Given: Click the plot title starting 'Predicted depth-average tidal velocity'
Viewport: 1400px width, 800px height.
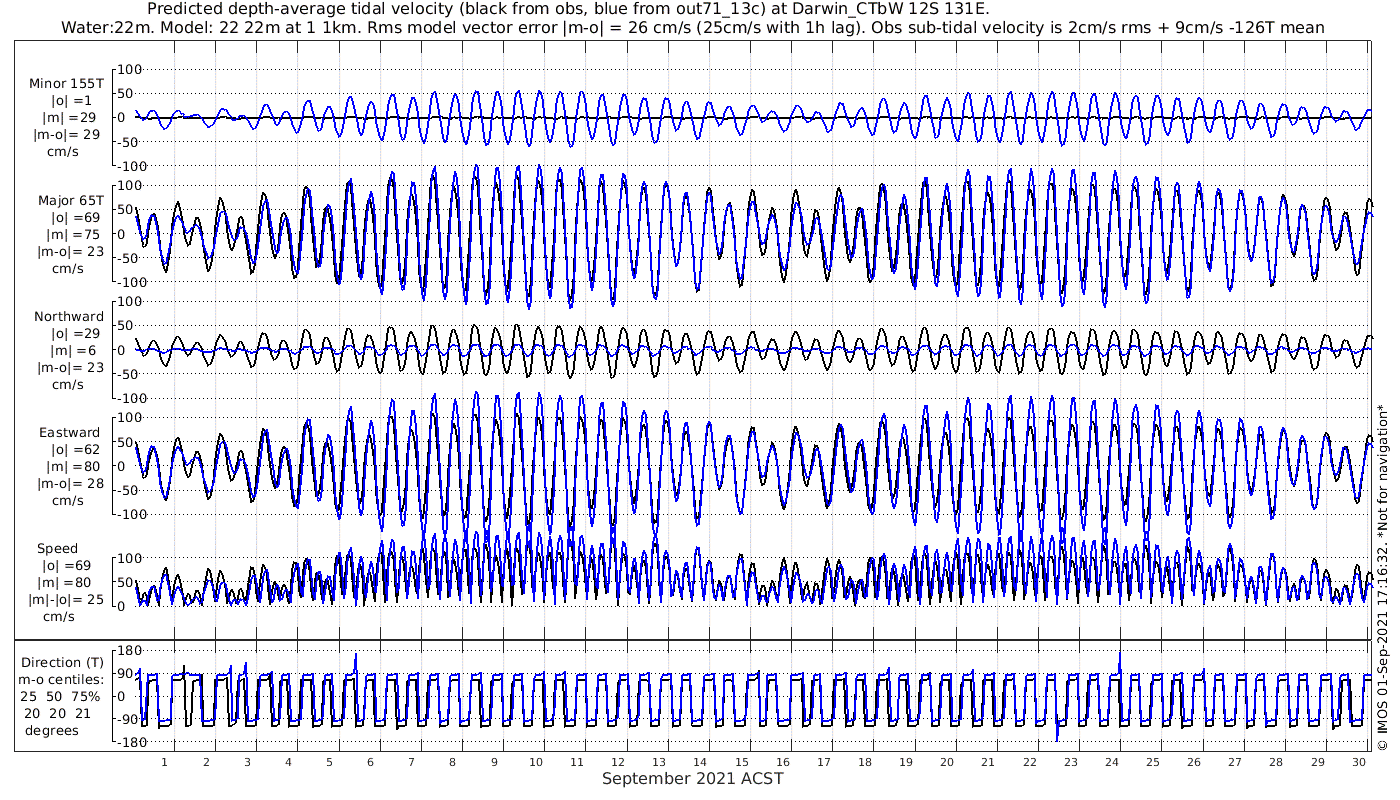Looking at the screenshot, I should 568,10.
